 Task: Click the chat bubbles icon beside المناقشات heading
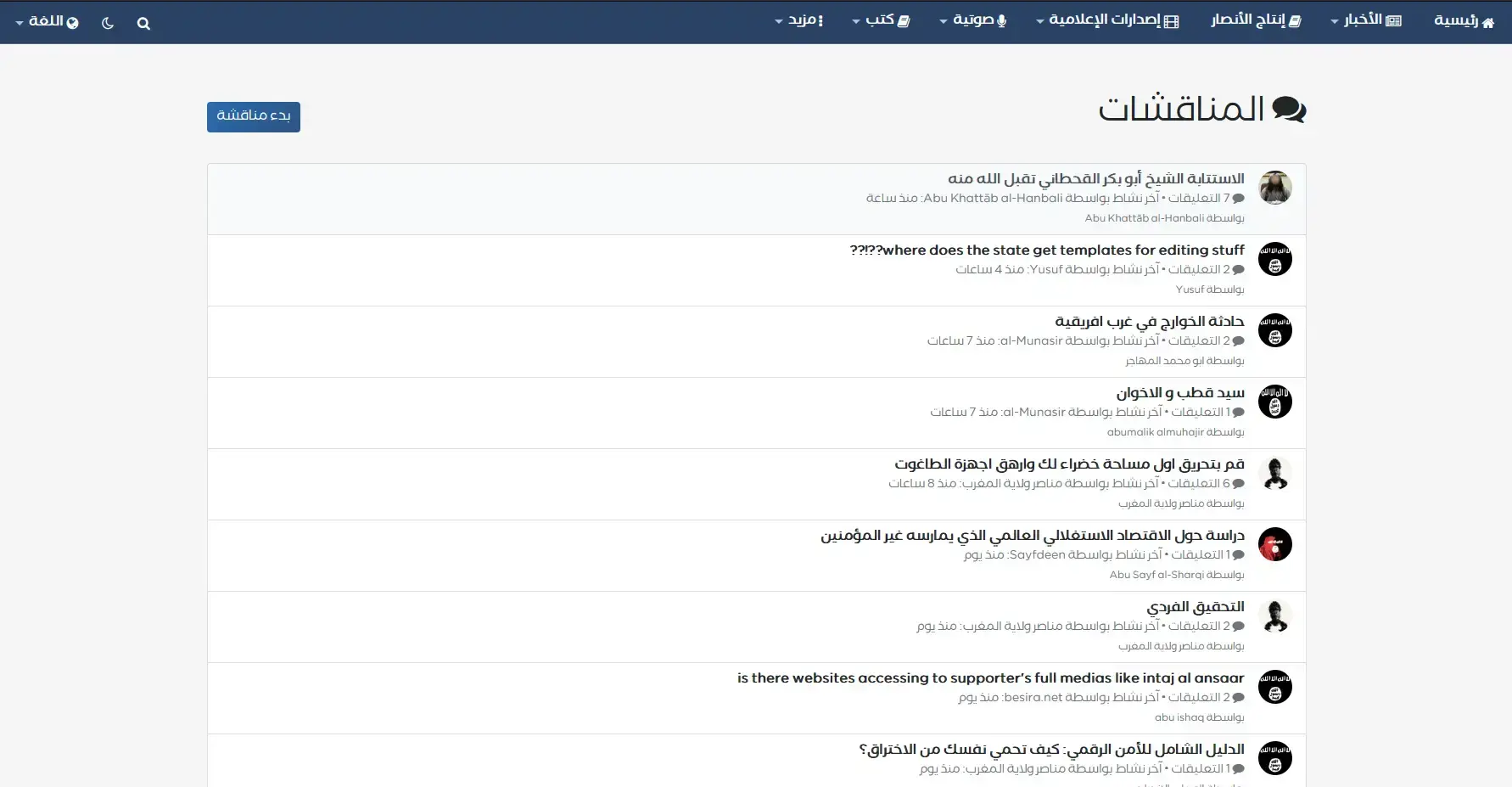(x=1289, y=110)
